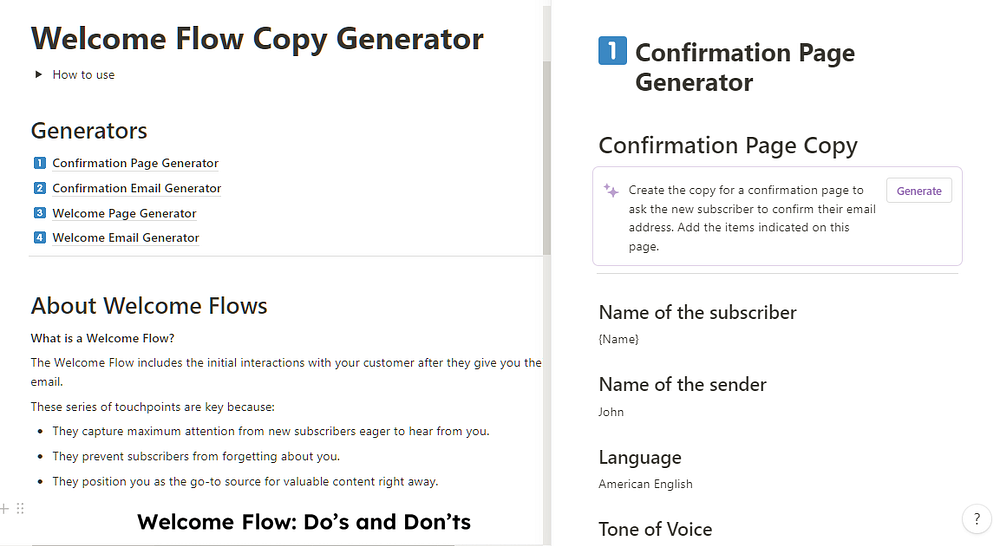Screen dimensions: 1000x546
Task: Click the left page vertical scrollbar
Action: [x=547, y=158]
